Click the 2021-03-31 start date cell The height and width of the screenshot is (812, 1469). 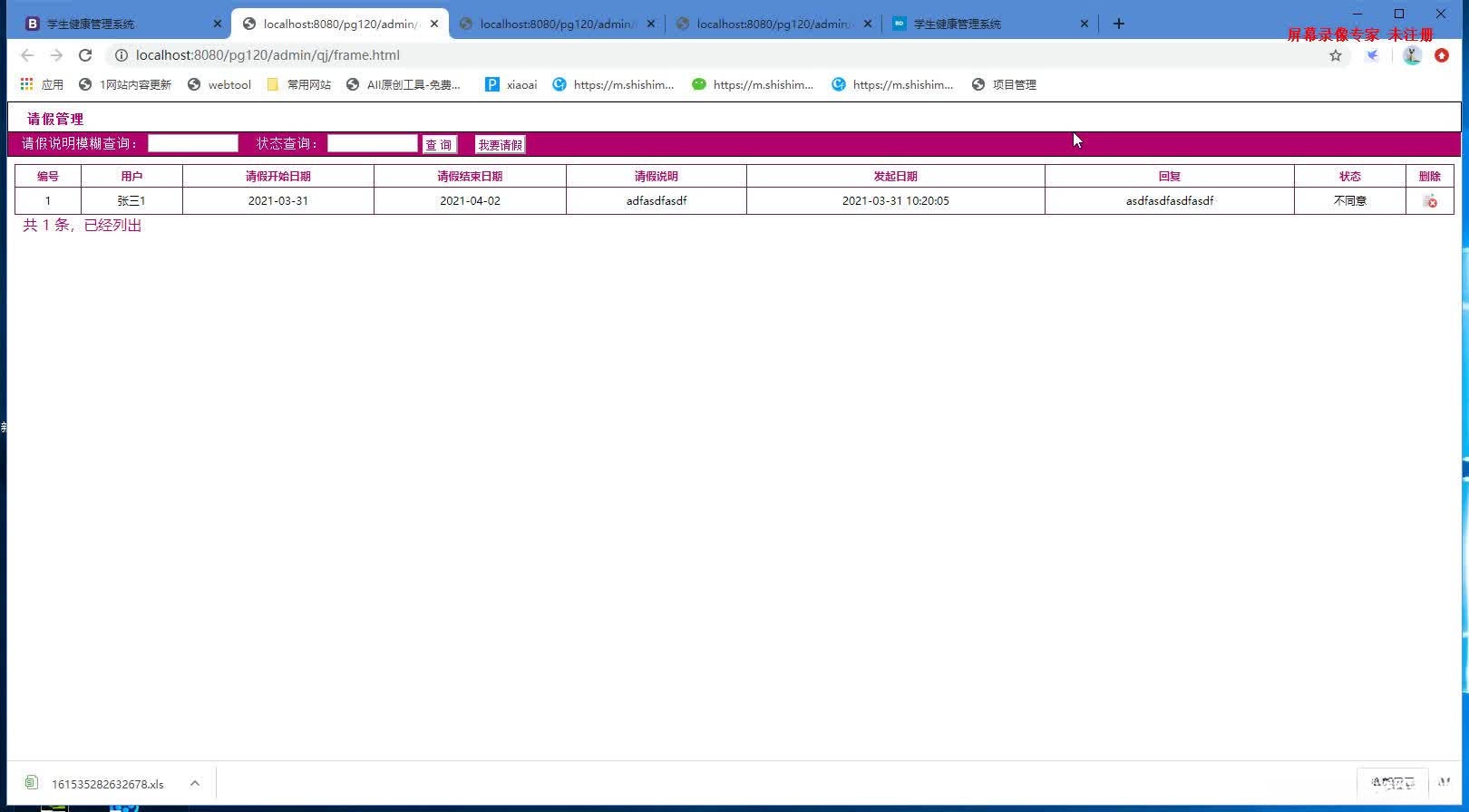(278, 200)
